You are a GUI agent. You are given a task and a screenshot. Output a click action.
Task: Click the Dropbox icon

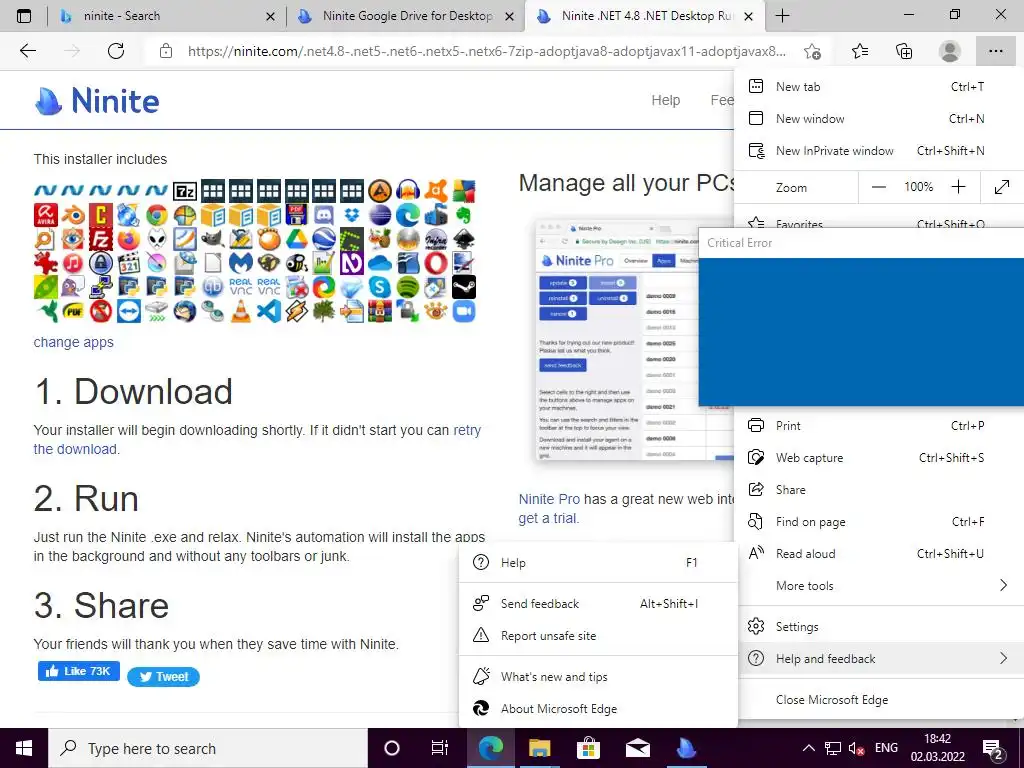pyautogui.click(x=352, y=215)
